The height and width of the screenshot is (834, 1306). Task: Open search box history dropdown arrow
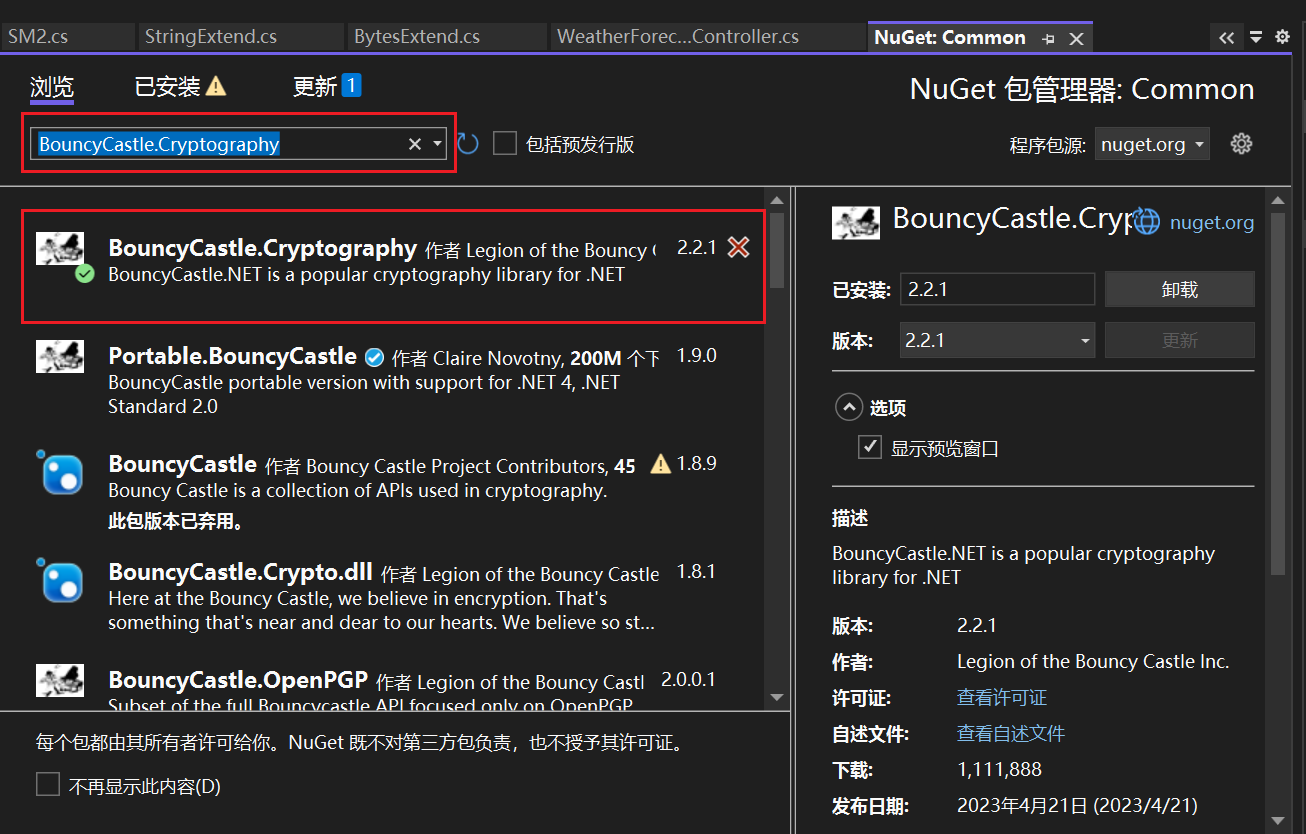437,144
